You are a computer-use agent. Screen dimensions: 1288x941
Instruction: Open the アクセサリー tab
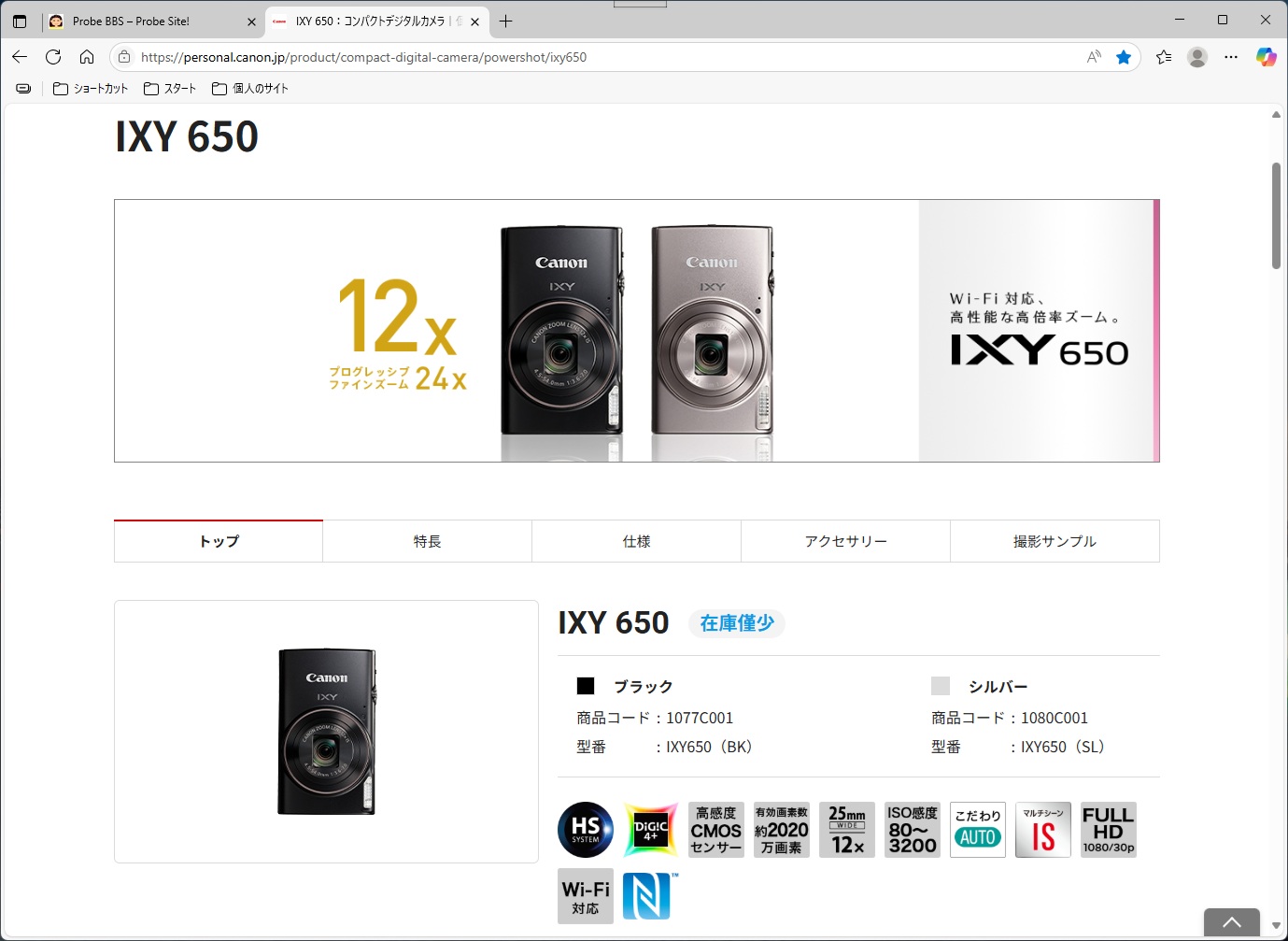[846, 541]
